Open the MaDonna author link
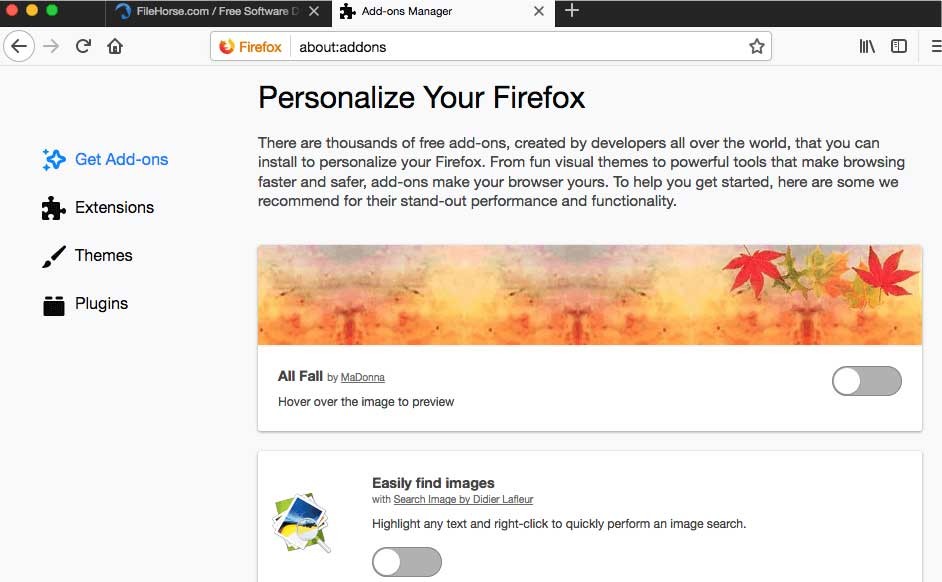This screenshot has height=582, width=942. pos(362,378)
